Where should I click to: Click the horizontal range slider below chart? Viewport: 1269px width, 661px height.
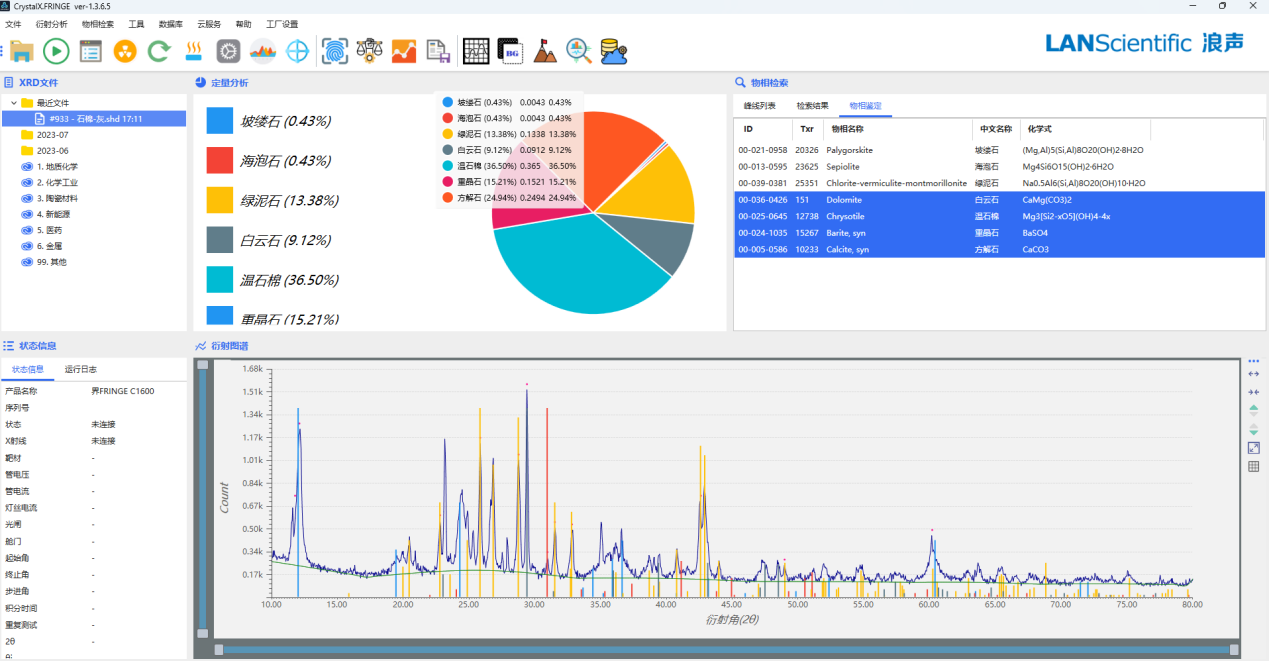[727, 650]
